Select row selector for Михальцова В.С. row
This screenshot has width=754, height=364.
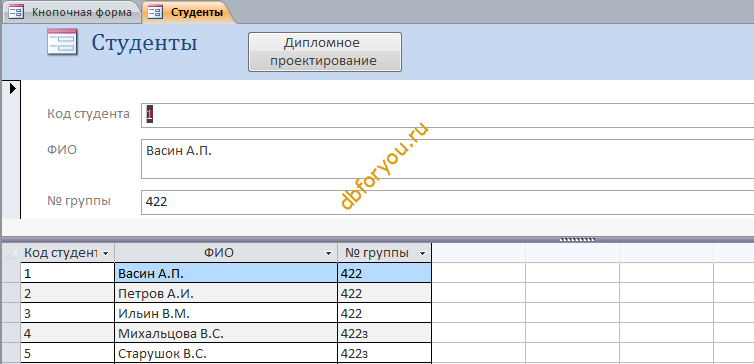[x=12, y=333]
